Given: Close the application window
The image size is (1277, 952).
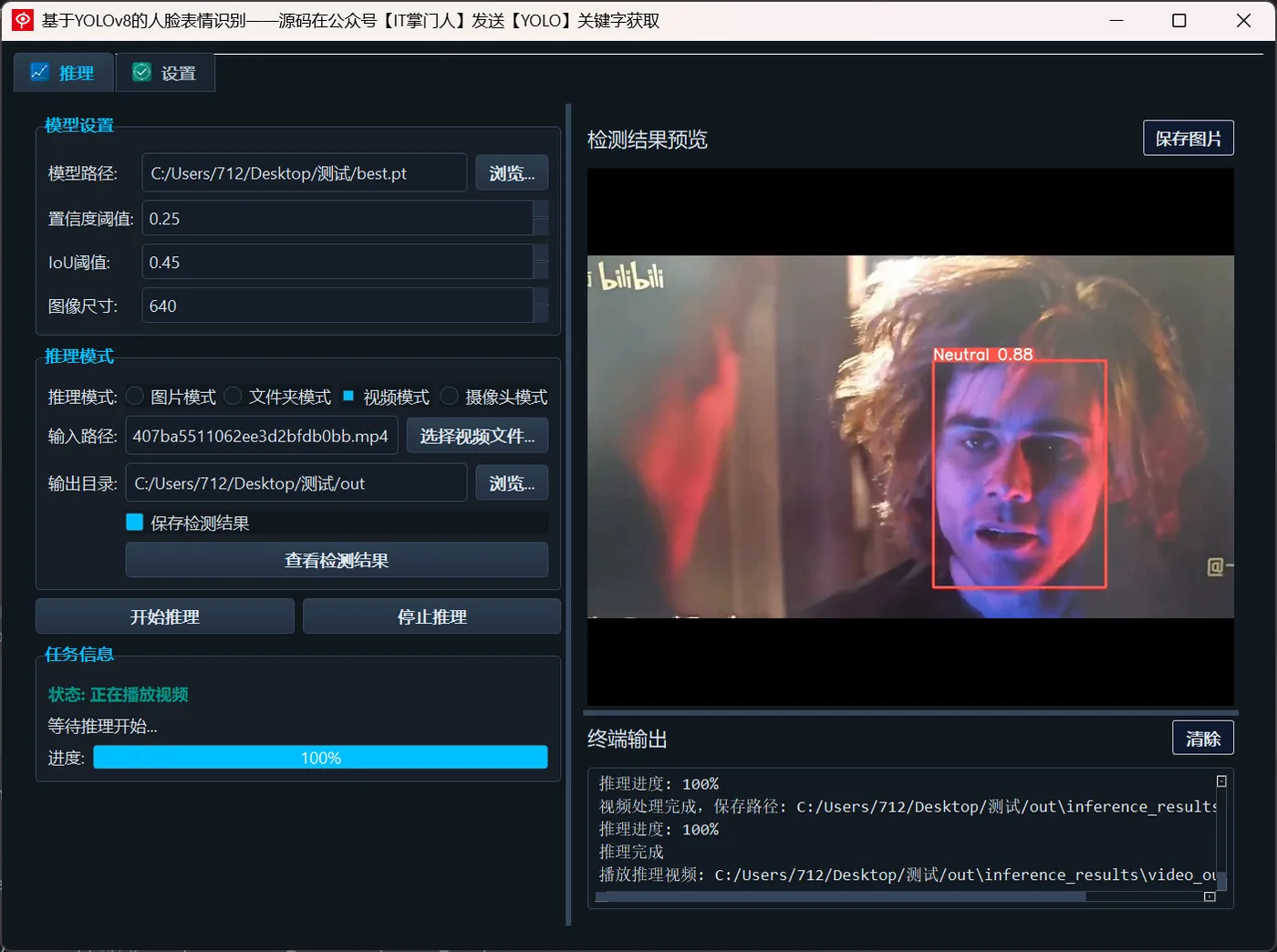Looking at the screenshot, I should pos(1243,20).
